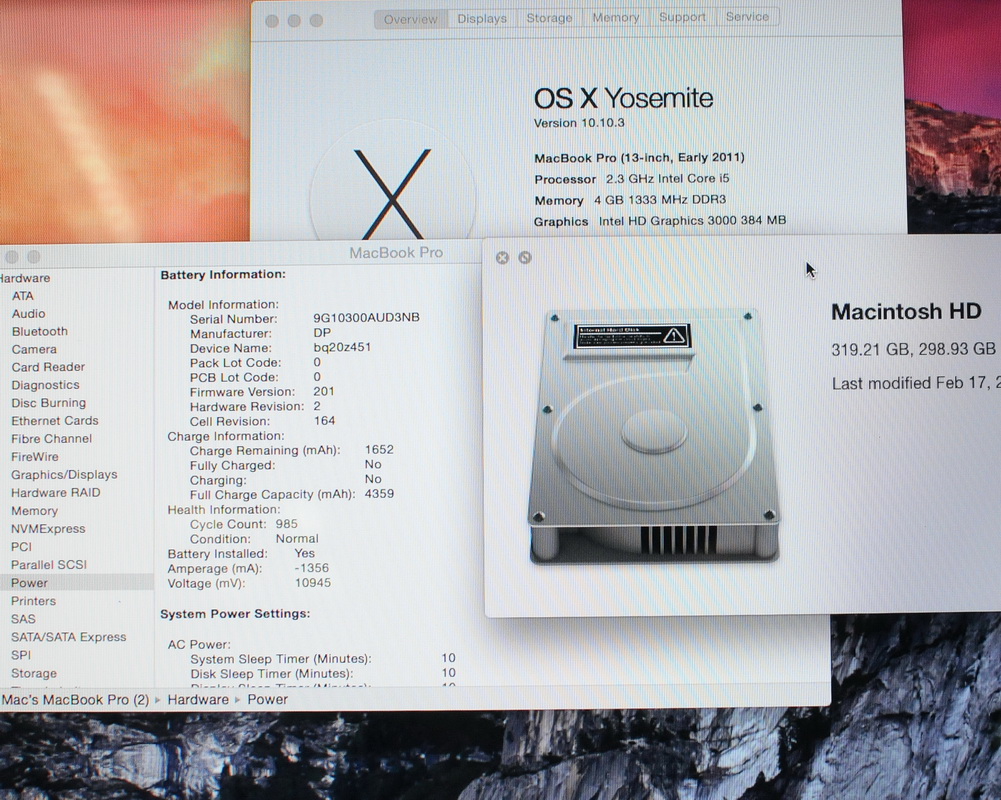Click the Condition value Normal

tap(297, 538)
